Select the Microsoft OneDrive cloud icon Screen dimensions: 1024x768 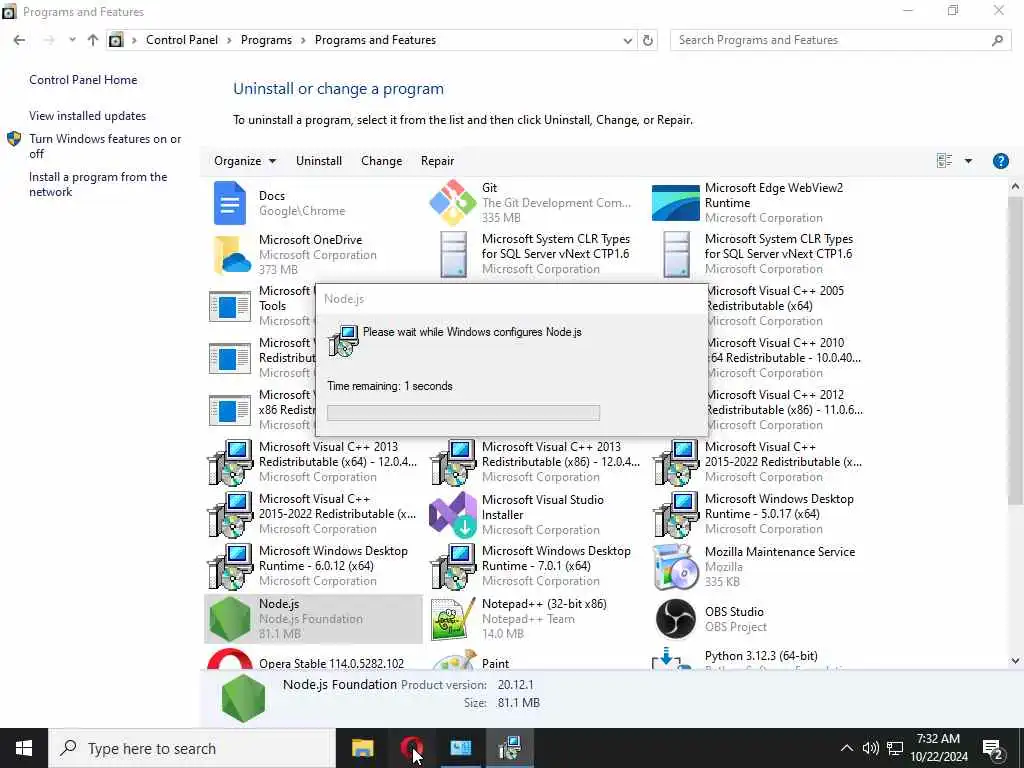click(232, 255)
